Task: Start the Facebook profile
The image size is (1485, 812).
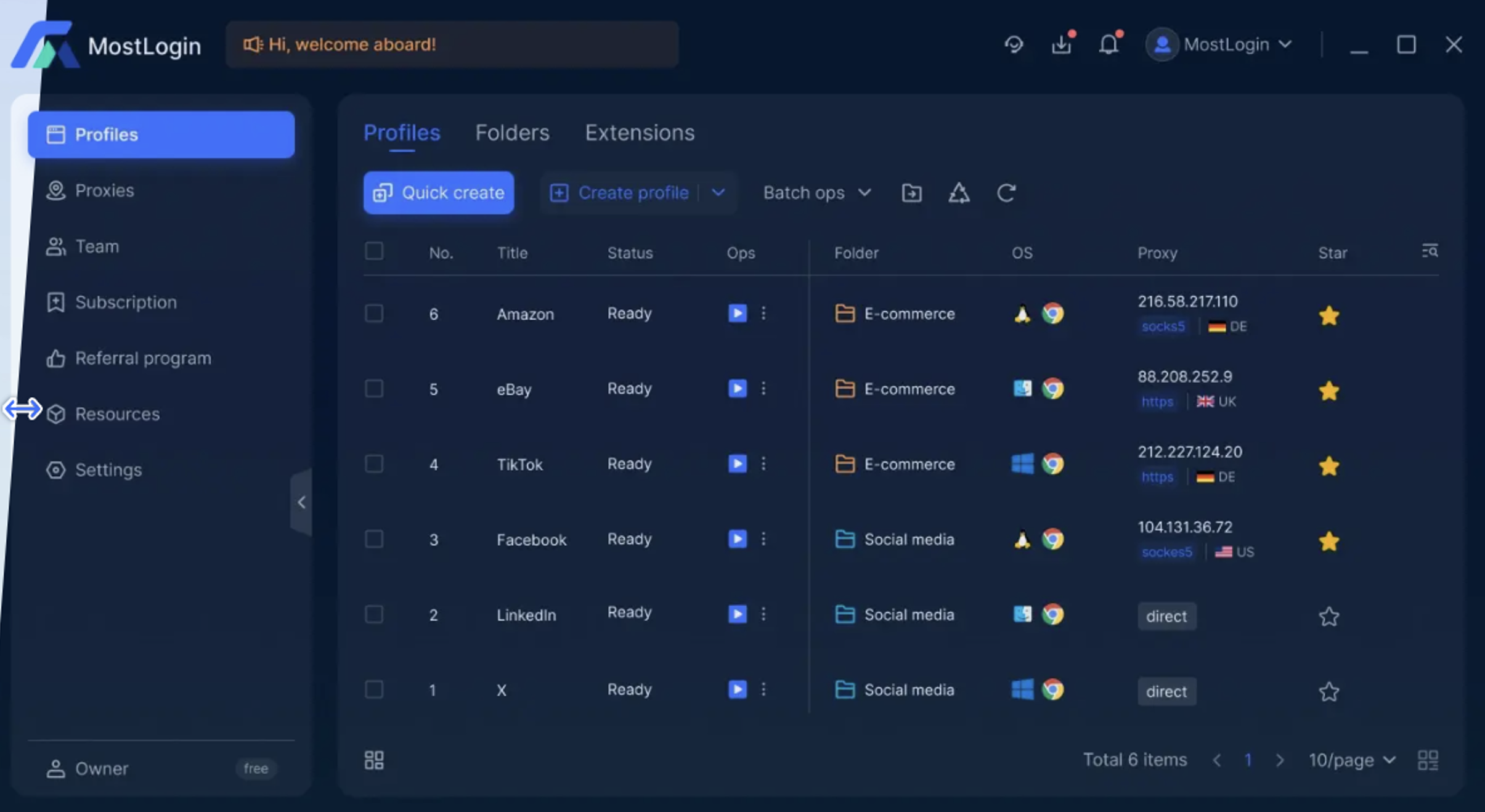Action: [737, 538]
